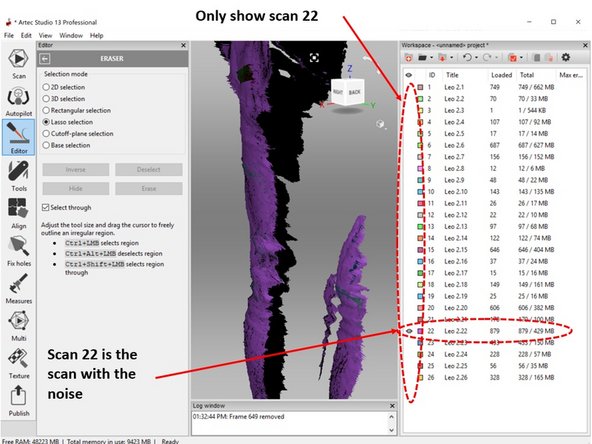This screenshot has height=444, width=592.
Task: Undo the last action in Workspace
Action: coord(467,57)
